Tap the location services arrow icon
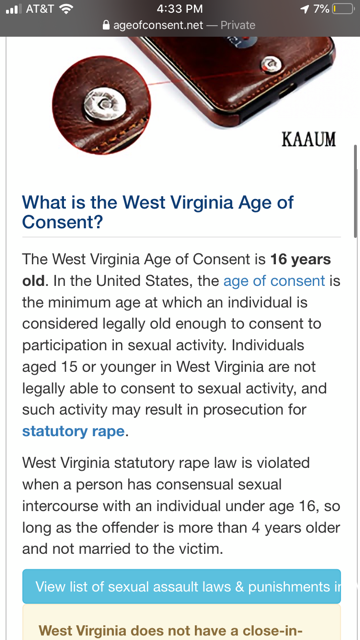 pos(304,9)
